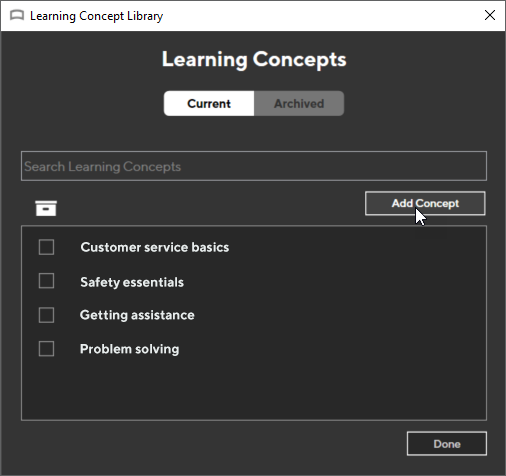Click the Add Concept button

coord(425,203)
